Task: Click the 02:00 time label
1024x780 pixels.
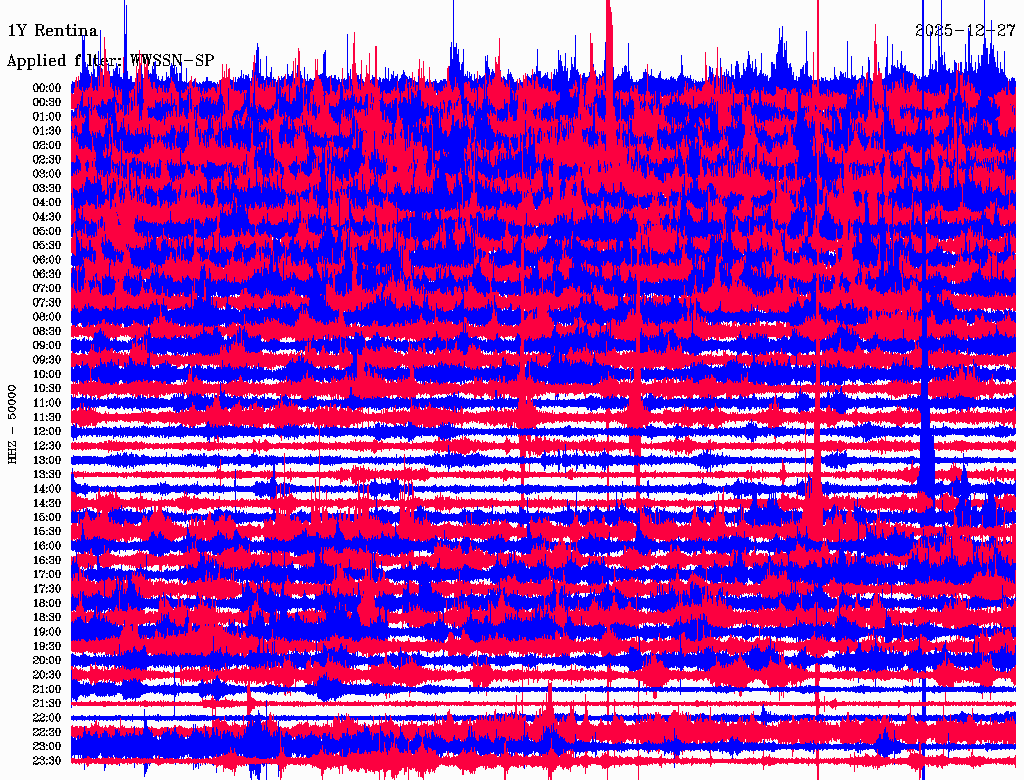Action: (47, 145)
